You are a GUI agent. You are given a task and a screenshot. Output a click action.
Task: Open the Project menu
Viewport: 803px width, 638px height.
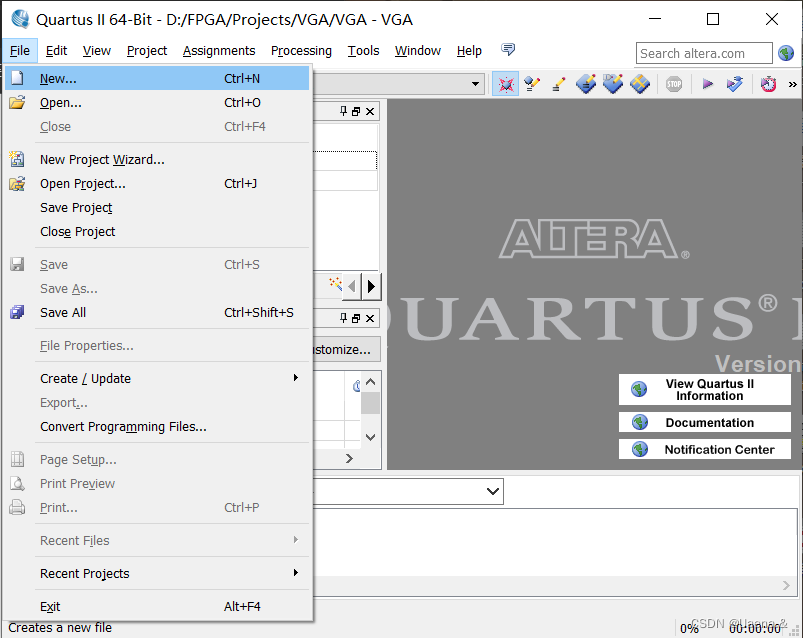click(x=147, y=51)
